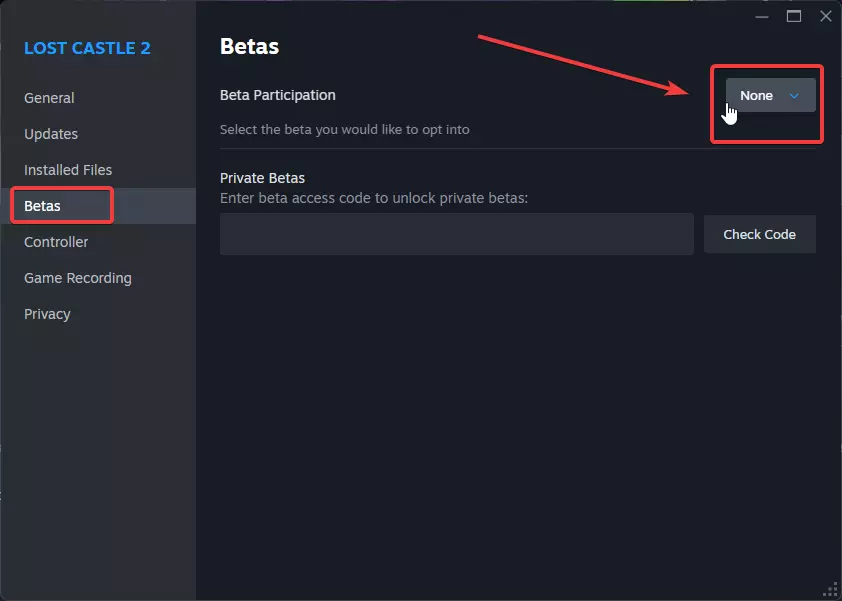This screenshot has width=842, height=601.
Task: Click the Beta Participation label
Action: pyautogui.click(x=278, y=95)
